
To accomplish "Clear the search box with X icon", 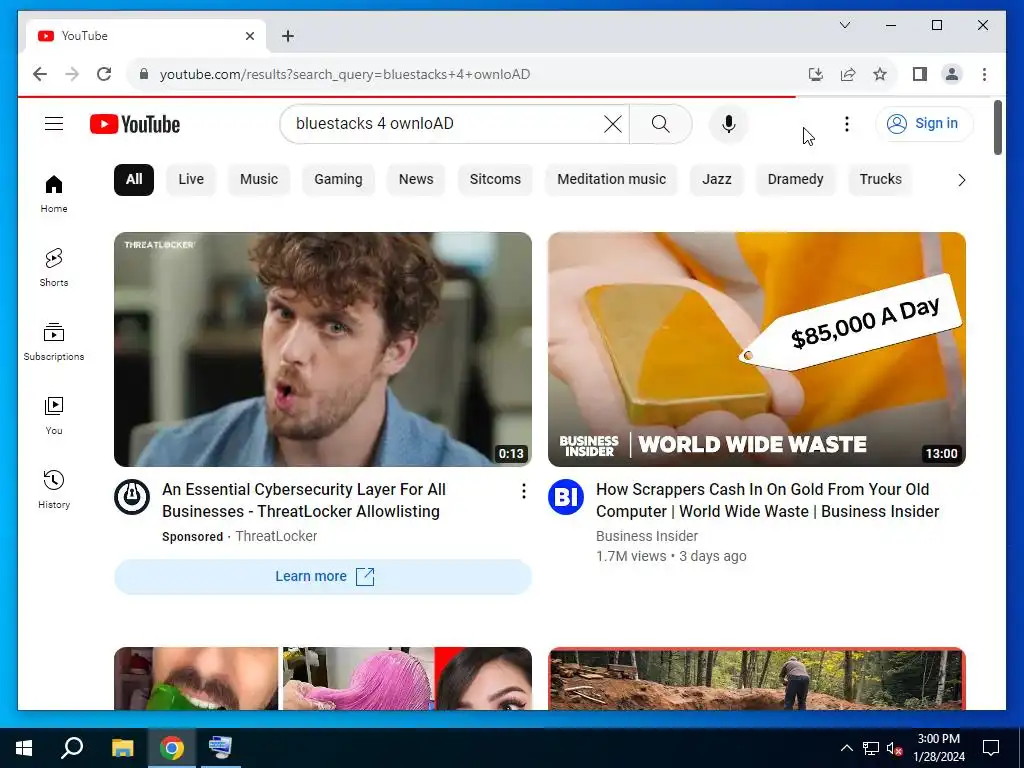I will pyautogui.click(x=613, y=123).
